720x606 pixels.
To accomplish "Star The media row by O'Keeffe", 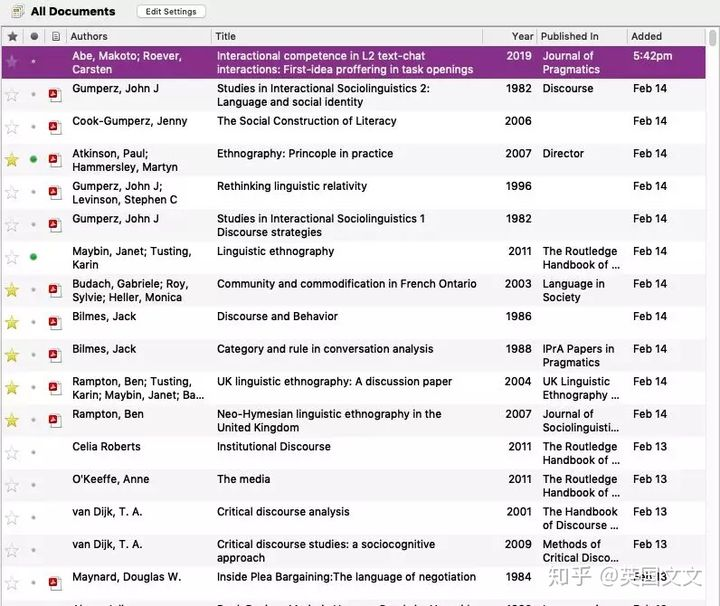I will pos(12,485).
